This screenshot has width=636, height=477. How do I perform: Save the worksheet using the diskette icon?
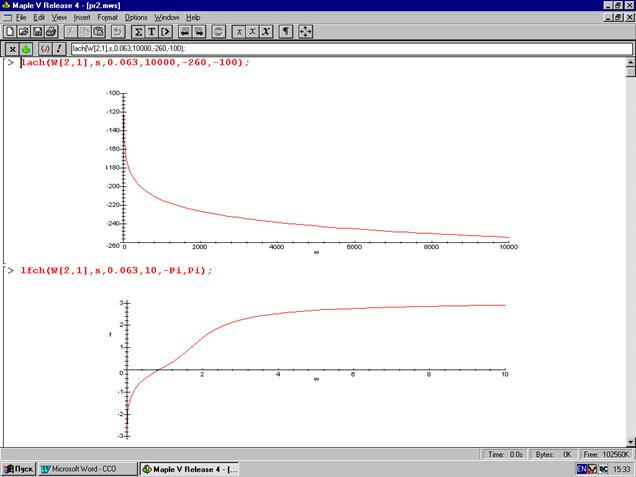(37, 32)
